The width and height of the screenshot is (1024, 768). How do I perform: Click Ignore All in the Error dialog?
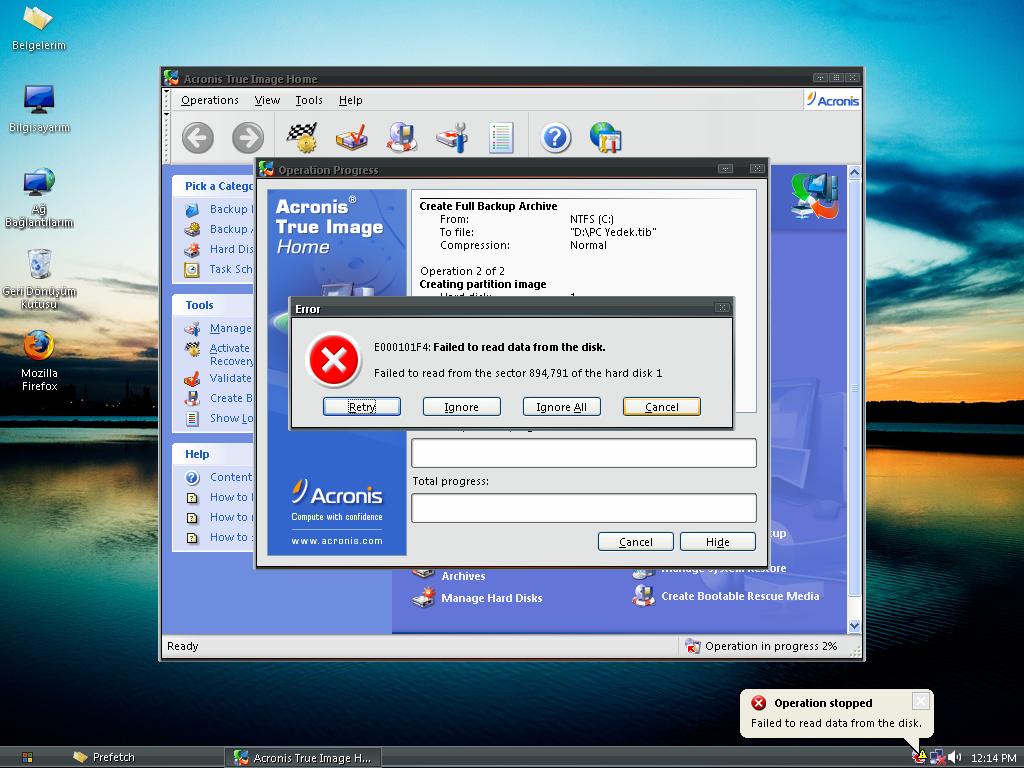[562, 407]
